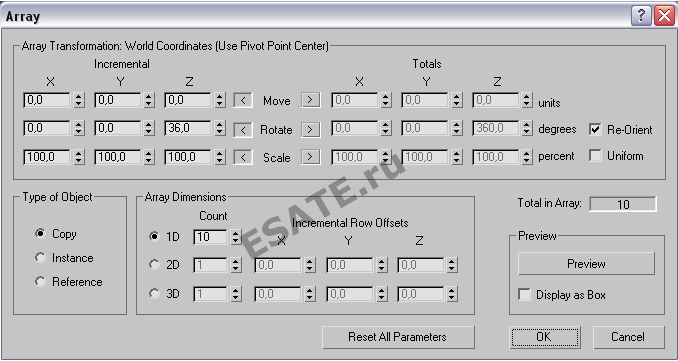Click the 2D row offset X spinner
The height and width of the screenshot is (361, 678).
(x=310, y=265)
